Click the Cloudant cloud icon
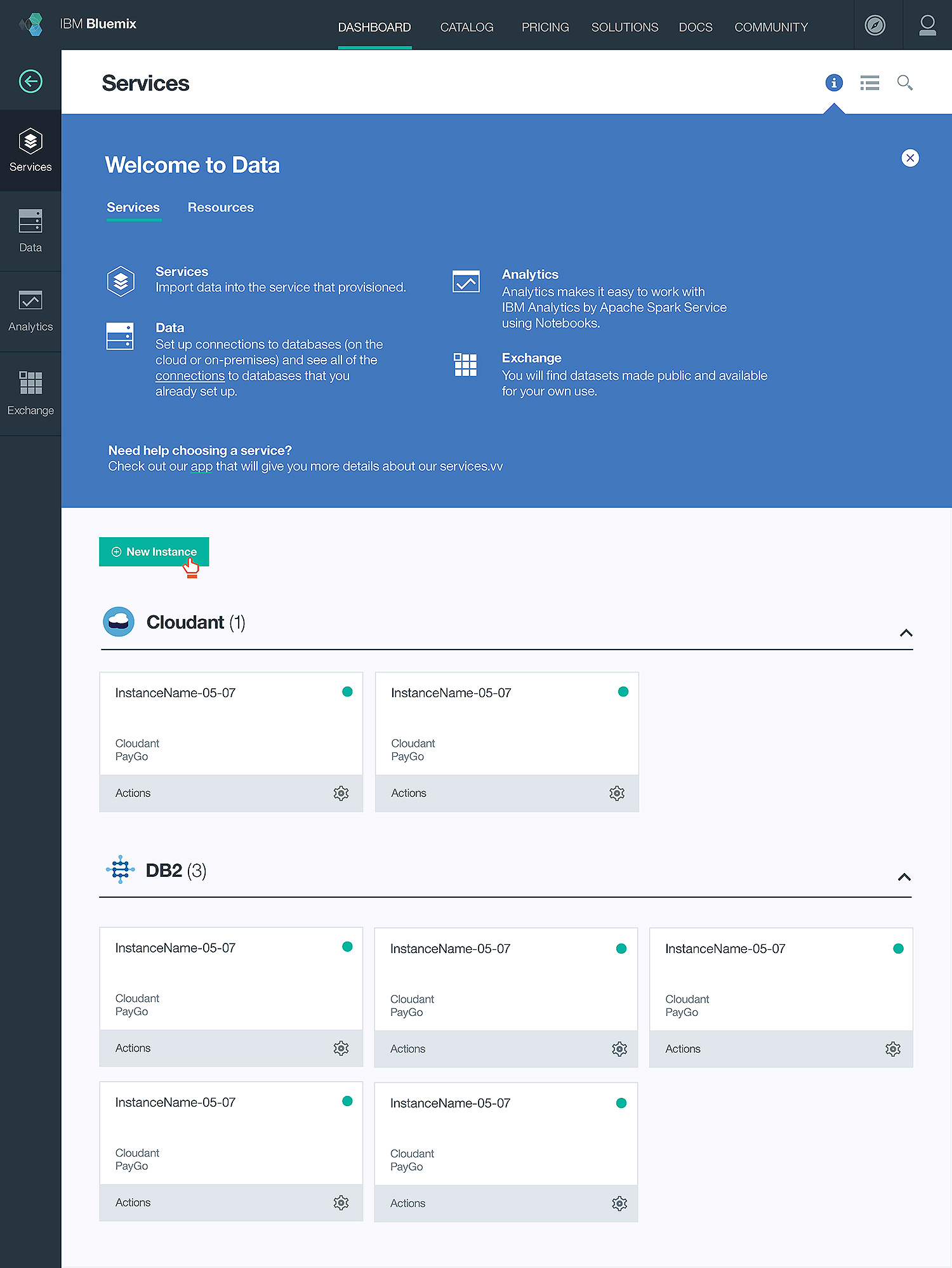The width and height of the screenshot is (952, 1268). click(119, 622)
